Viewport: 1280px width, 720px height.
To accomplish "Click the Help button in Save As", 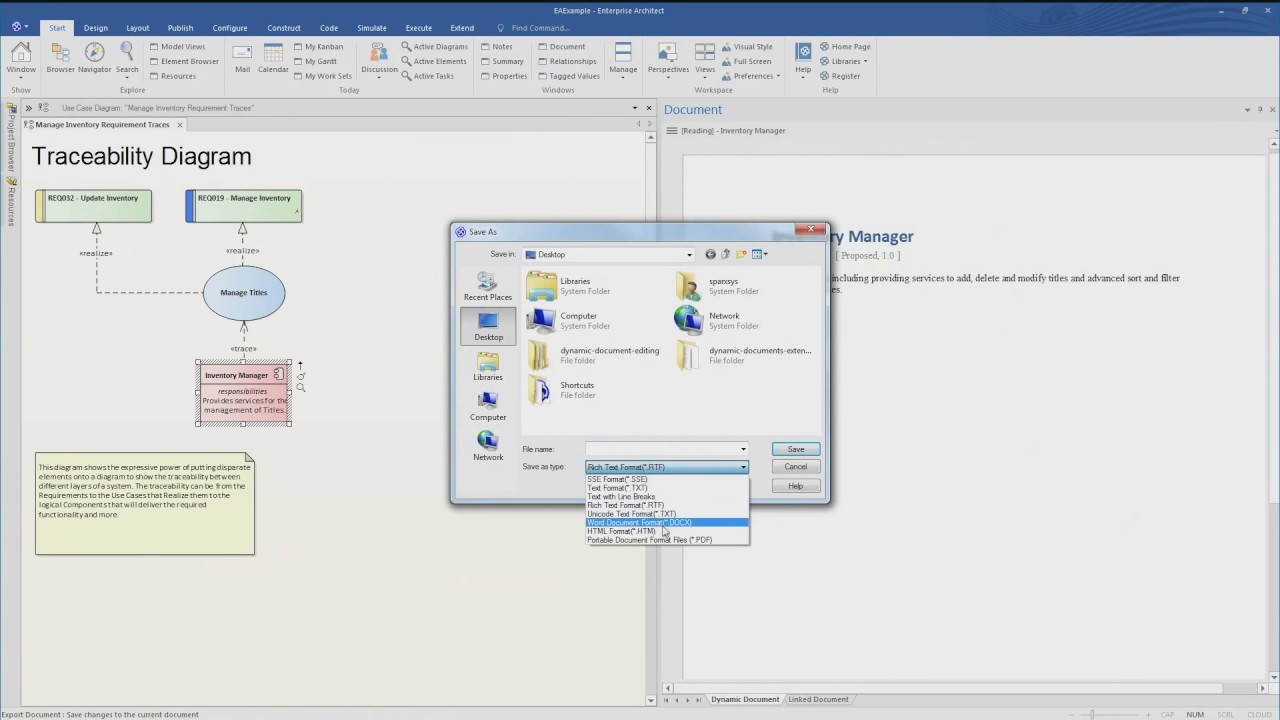I will coord(796,486).
